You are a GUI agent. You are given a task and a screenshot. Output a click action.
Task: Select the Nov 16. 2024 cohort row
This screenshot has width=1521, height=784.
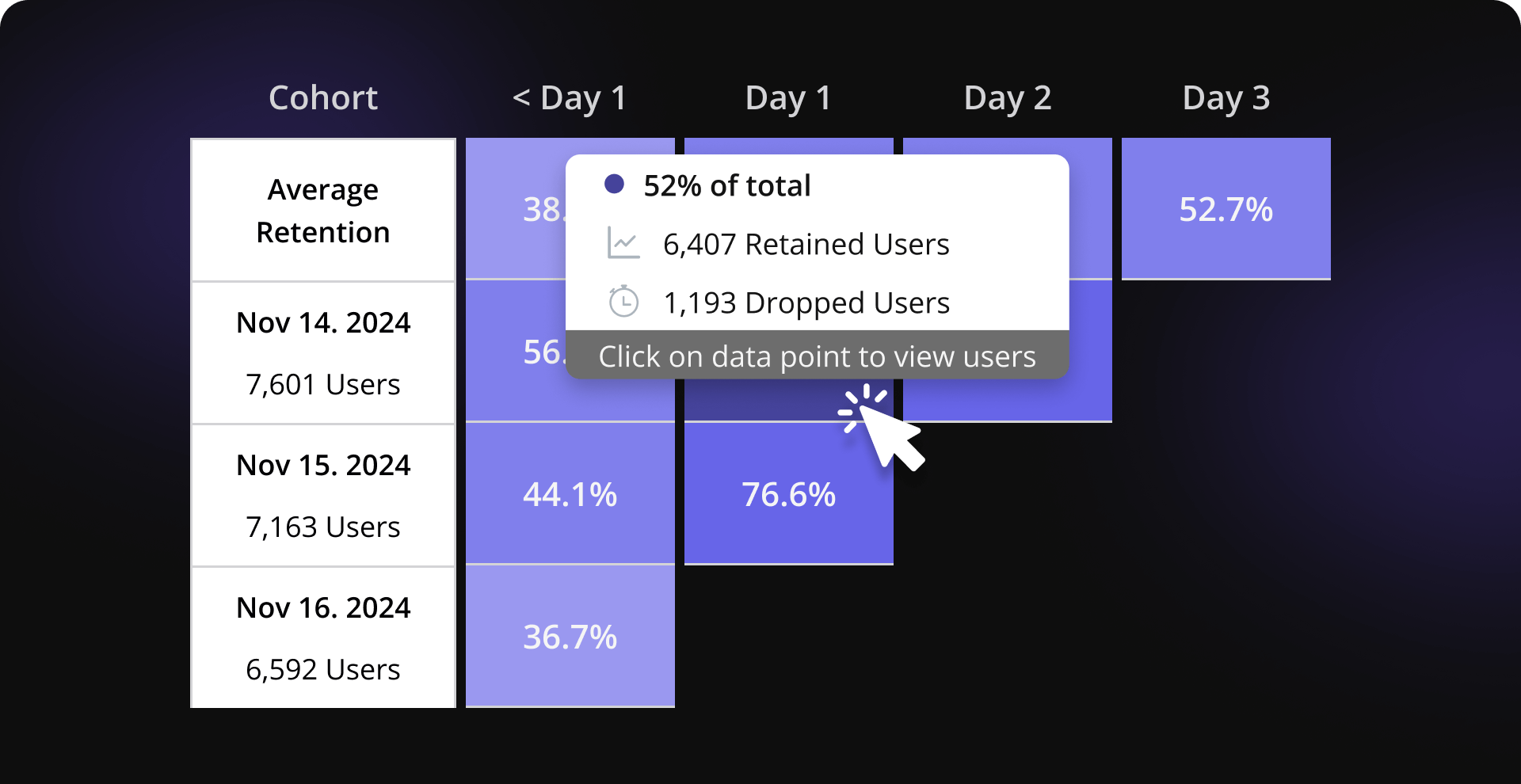(323, 638)
